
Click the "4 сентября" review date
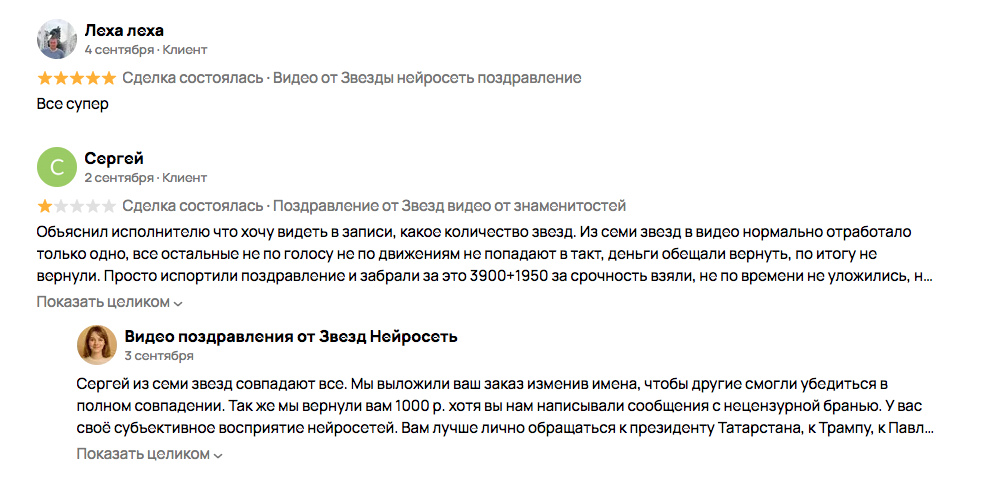pos(119,49)
